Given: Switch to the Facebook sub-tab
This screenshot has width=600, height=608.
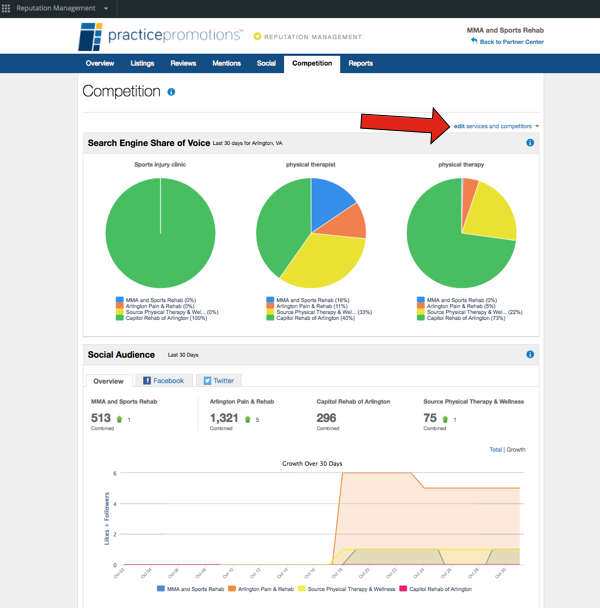Looking at the screenshot, I should (x=164, y=380).
